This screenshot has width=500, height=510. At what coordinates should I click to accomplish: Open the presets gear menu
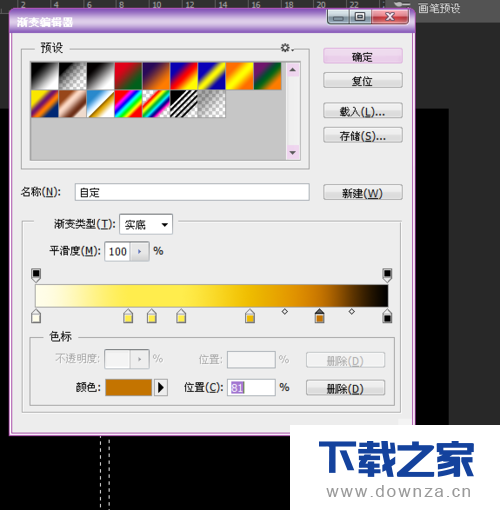tap(287, 48)
